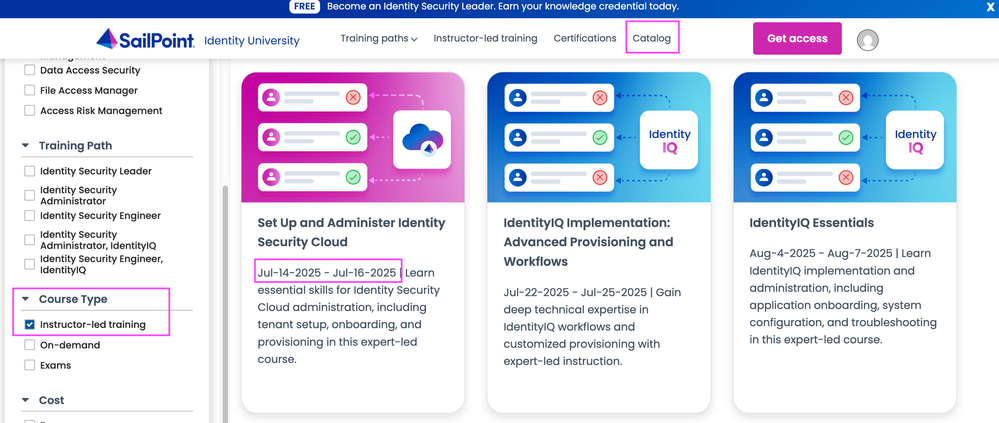
Task: Click the FREE badge in top banner
Action: [x=304, y=7]
